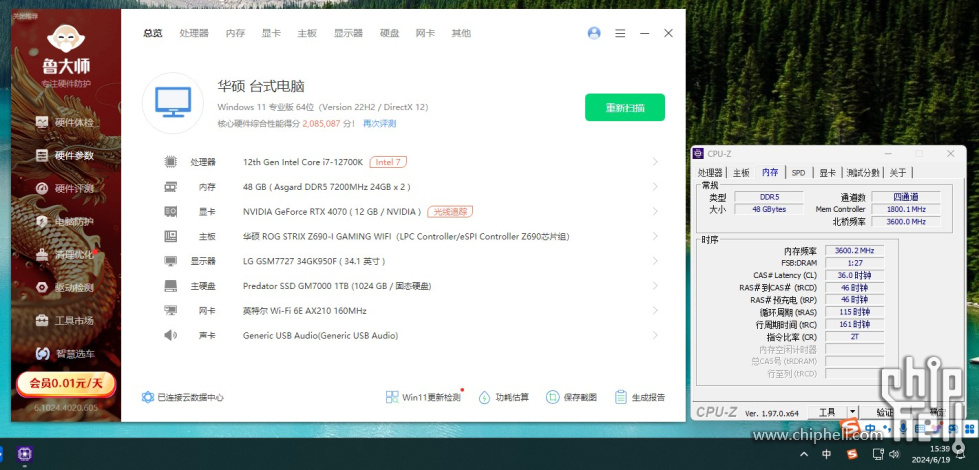The image size is (979, 470).
Task: Expand the 声卡 USB Audio row chevron
Action: tap(655, 335)
